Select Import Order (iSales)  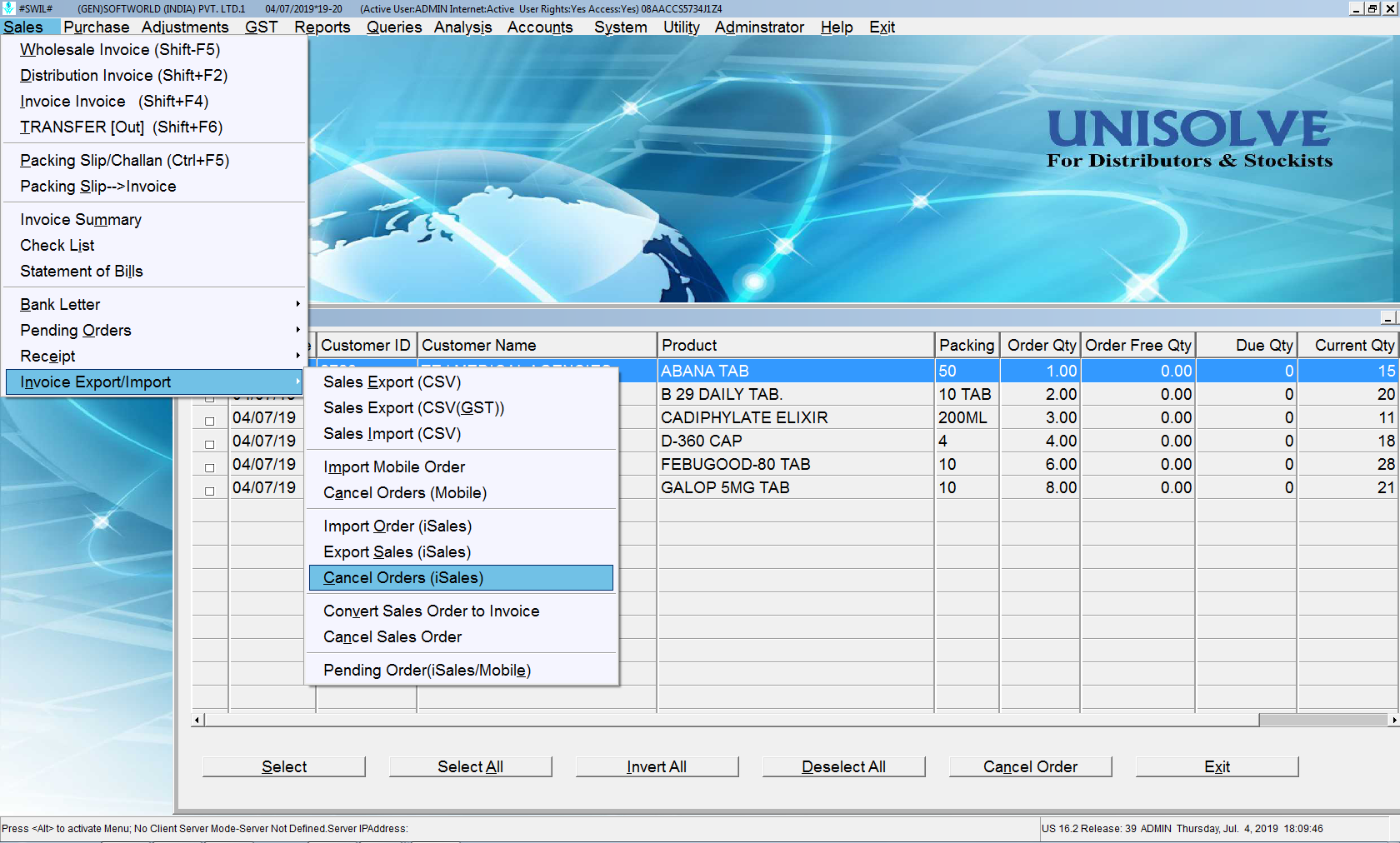(x=462, y=526)
